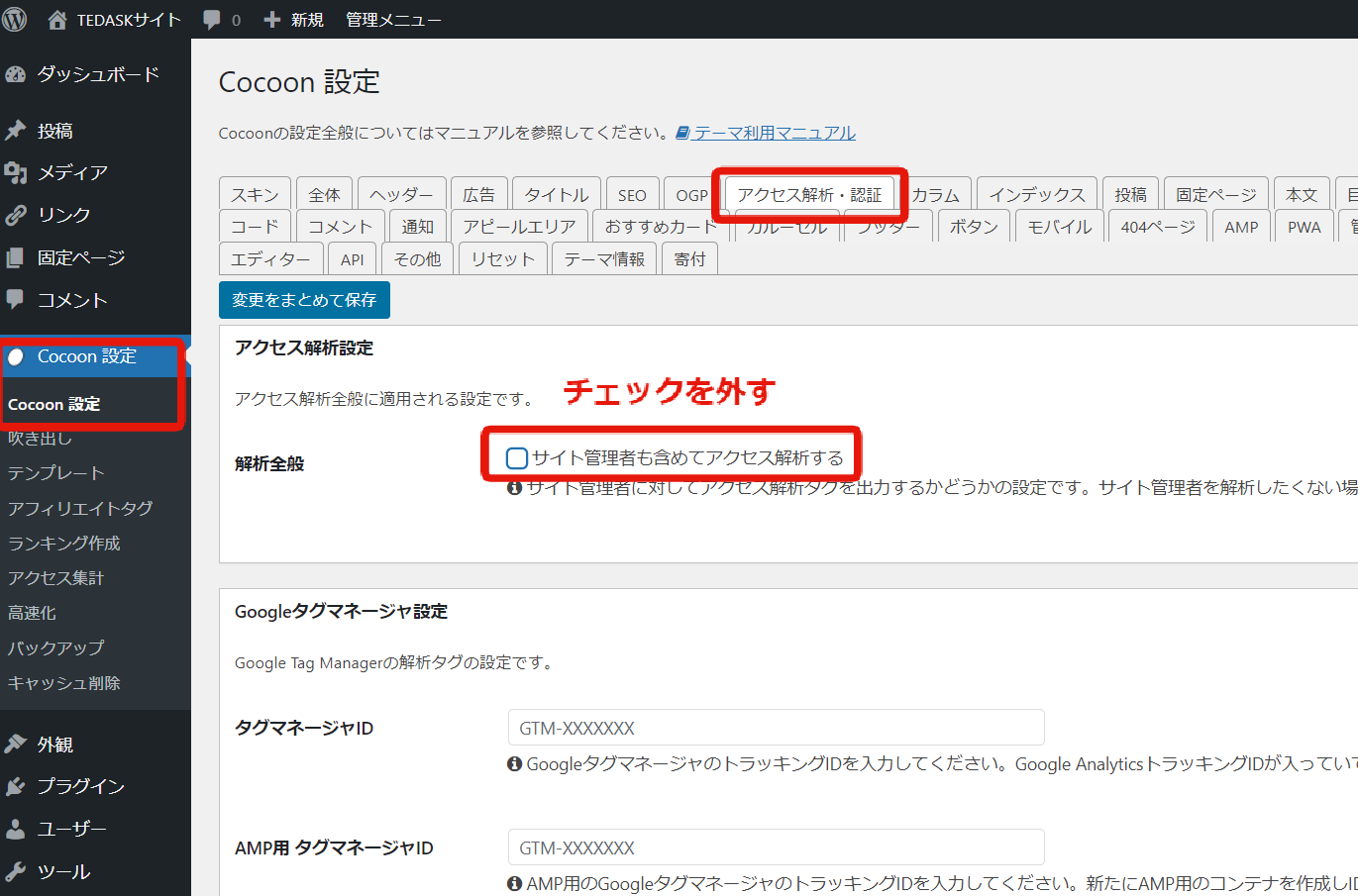
Task: Focus the AMP用 タグマネージャID field
Action: coord(776,847)
